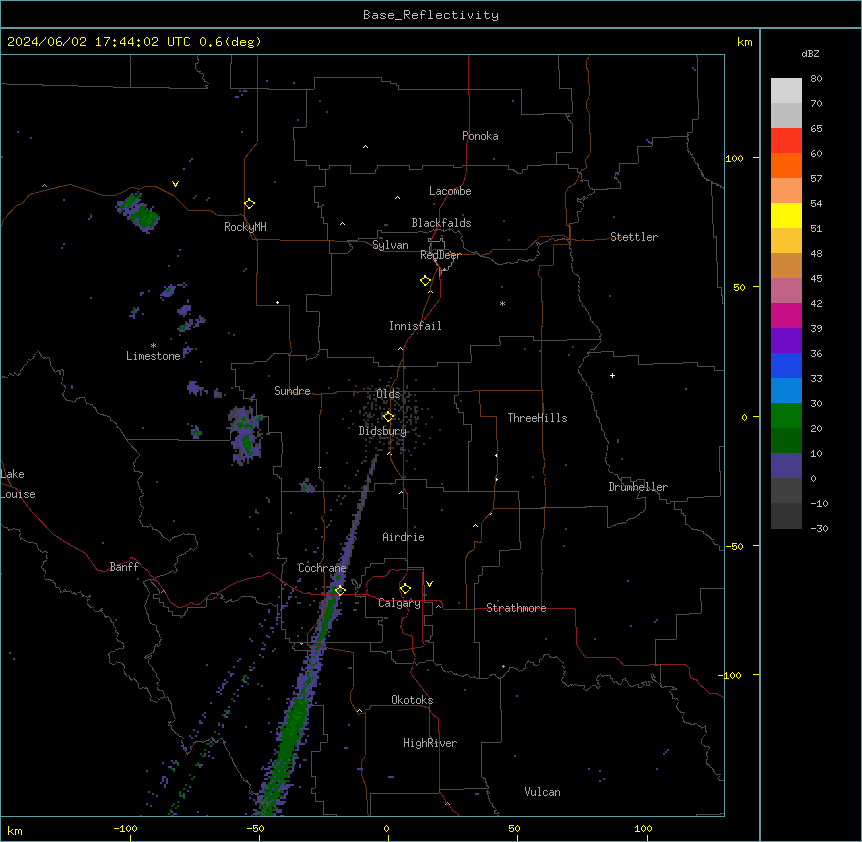Pick the light blue swatch between 33 and 30

pos(786,391)
